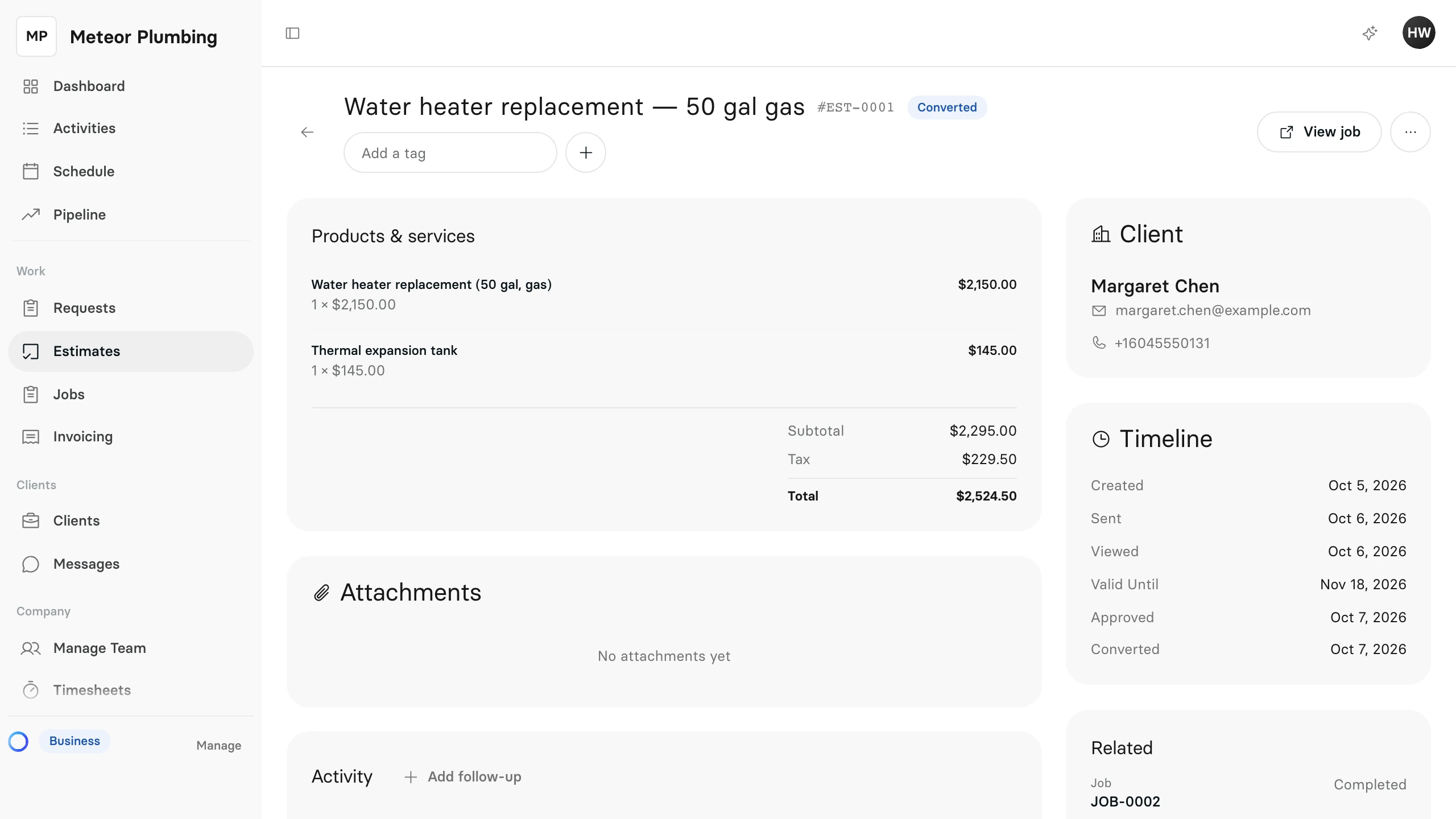Screen dimensions: 1456x819
Task: Click the Tax $229.50 value
Action: click(989, 459)
